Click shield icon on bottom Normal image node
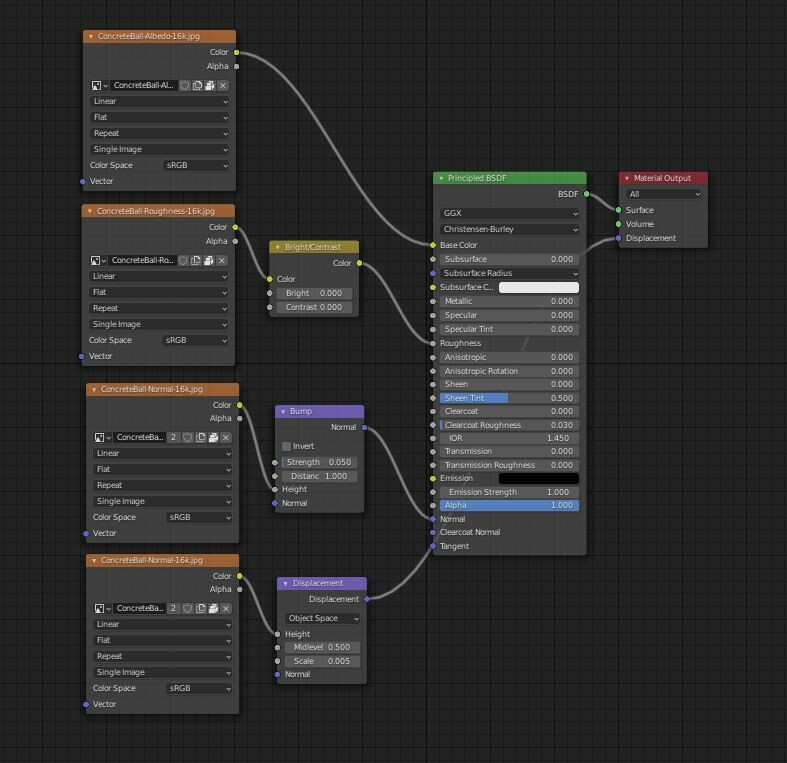Image resolution: width=787 pixels, height=763 pixels. (x=187, y=608)
